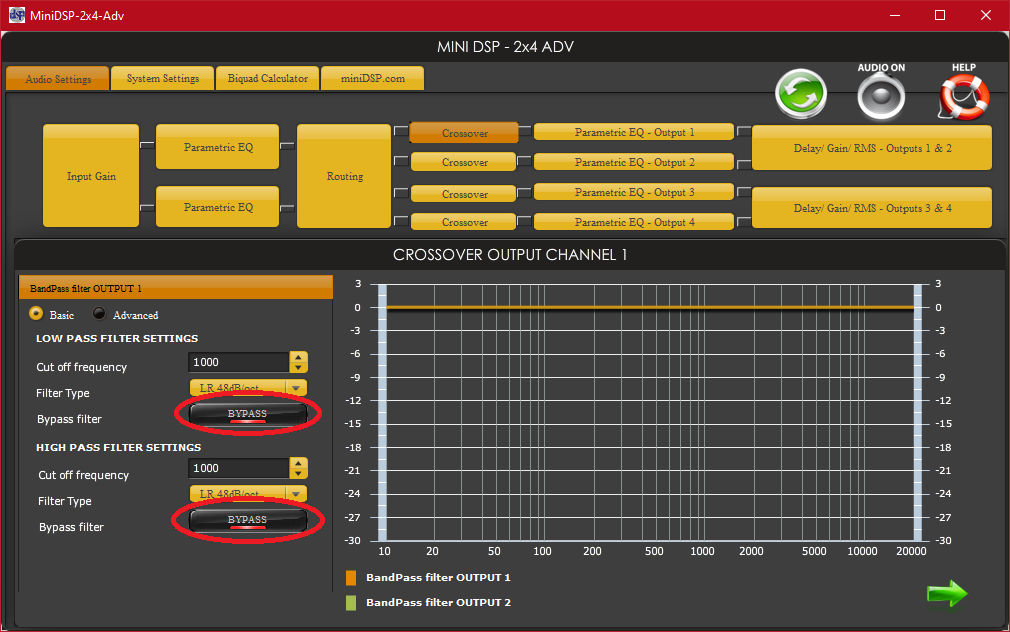The width and height of the screenshot is (1010, 632).
Task: Open Delay/Gain/RMS - Outputs 1 & 2 block
Action: pyautogui.click(x=872, y=148)
